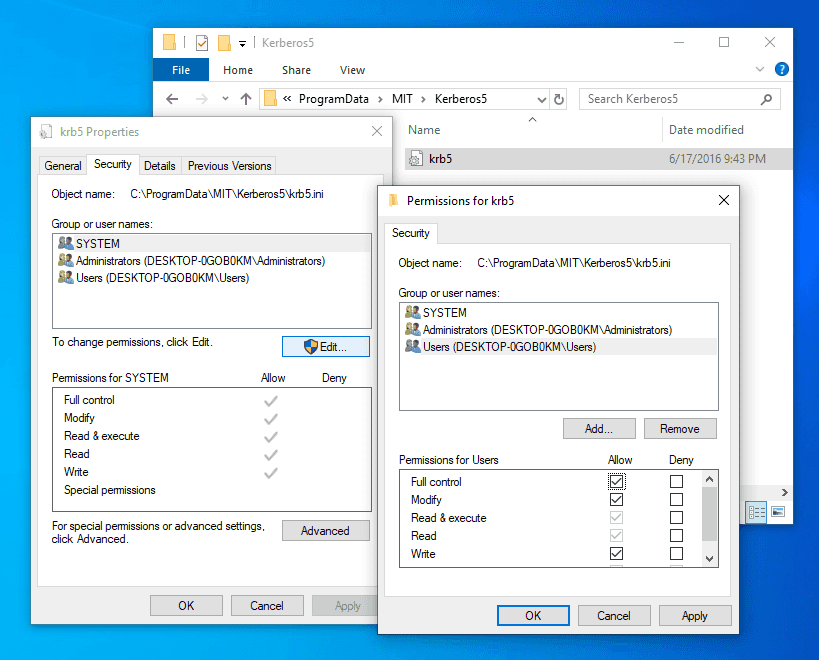Screen dimensions: 819x660
Task: Go back with the Explorer back arrow
Action: pyautogui.click(x=172, y=99)
